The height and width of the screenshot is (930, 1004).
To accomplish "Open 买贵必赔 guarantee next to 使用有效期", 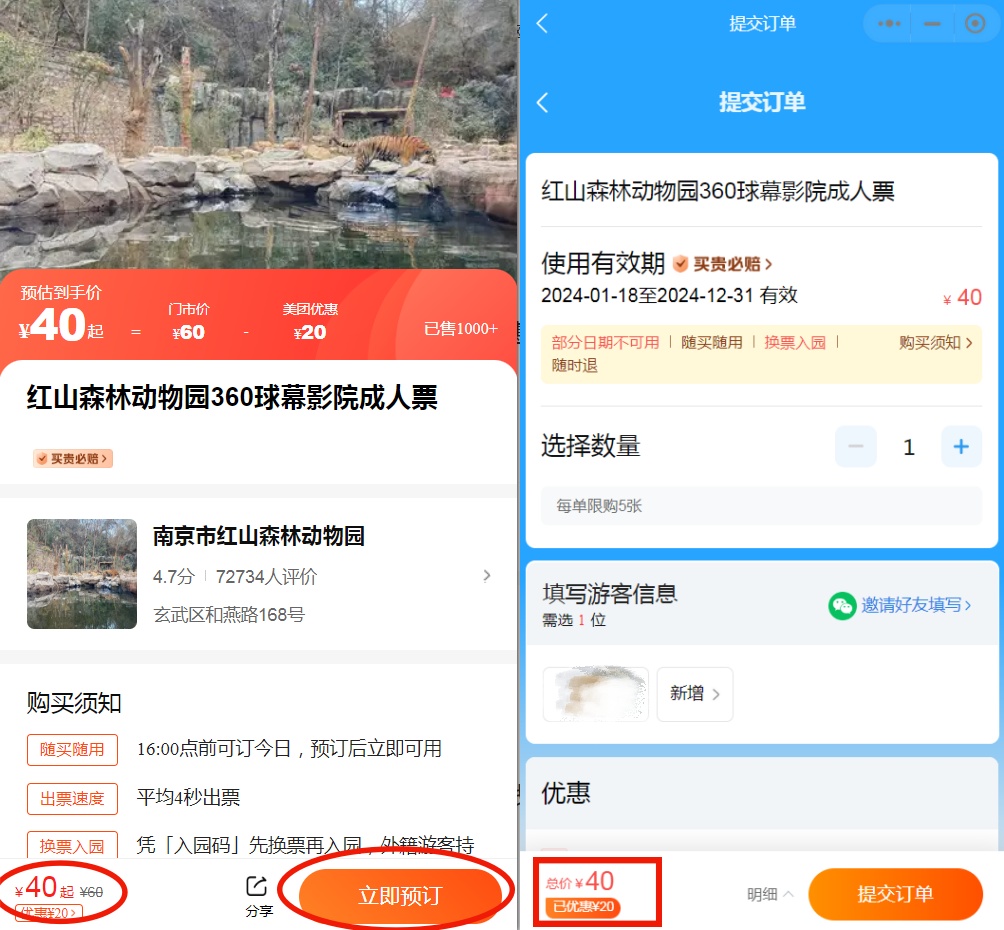I will [724, 264].
